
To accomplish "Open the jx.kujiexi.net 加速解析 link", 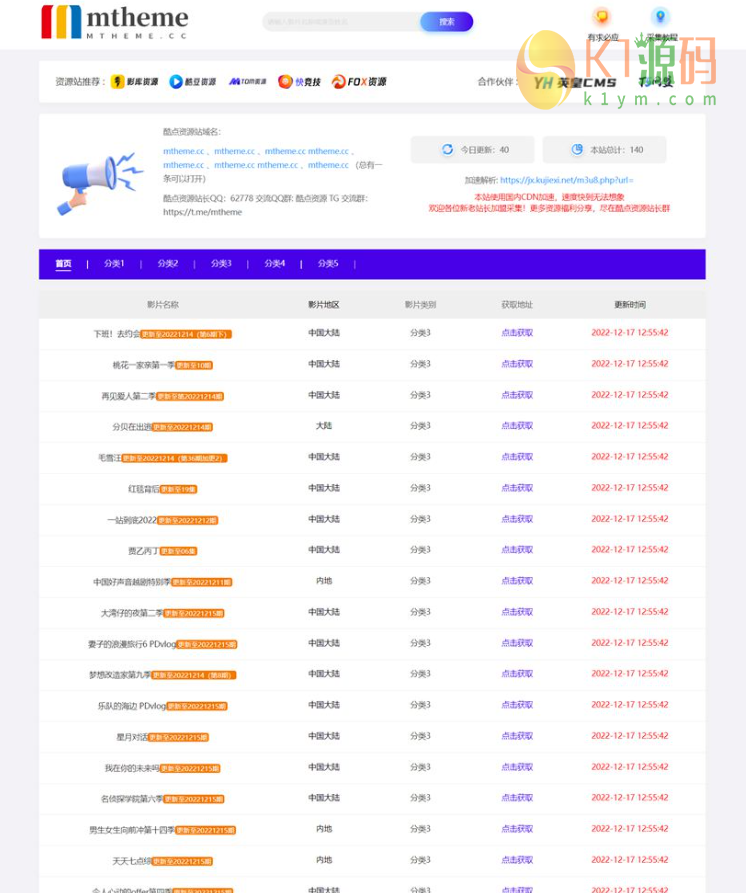I will [567, 180].
